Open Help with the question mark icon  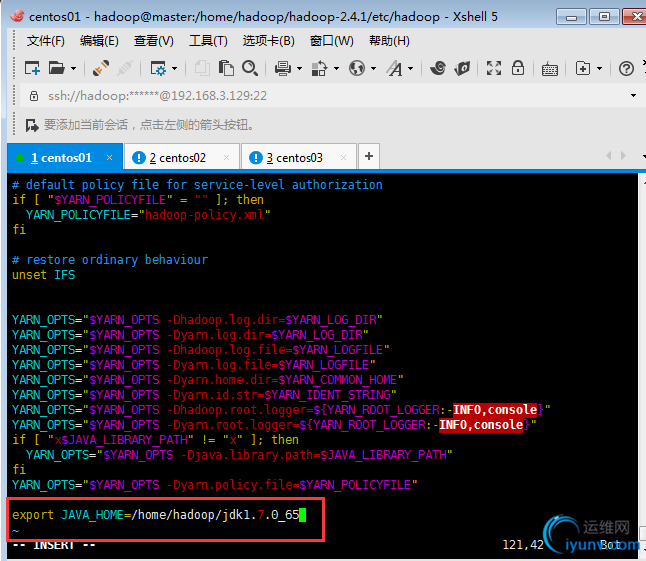click(626, 68)
